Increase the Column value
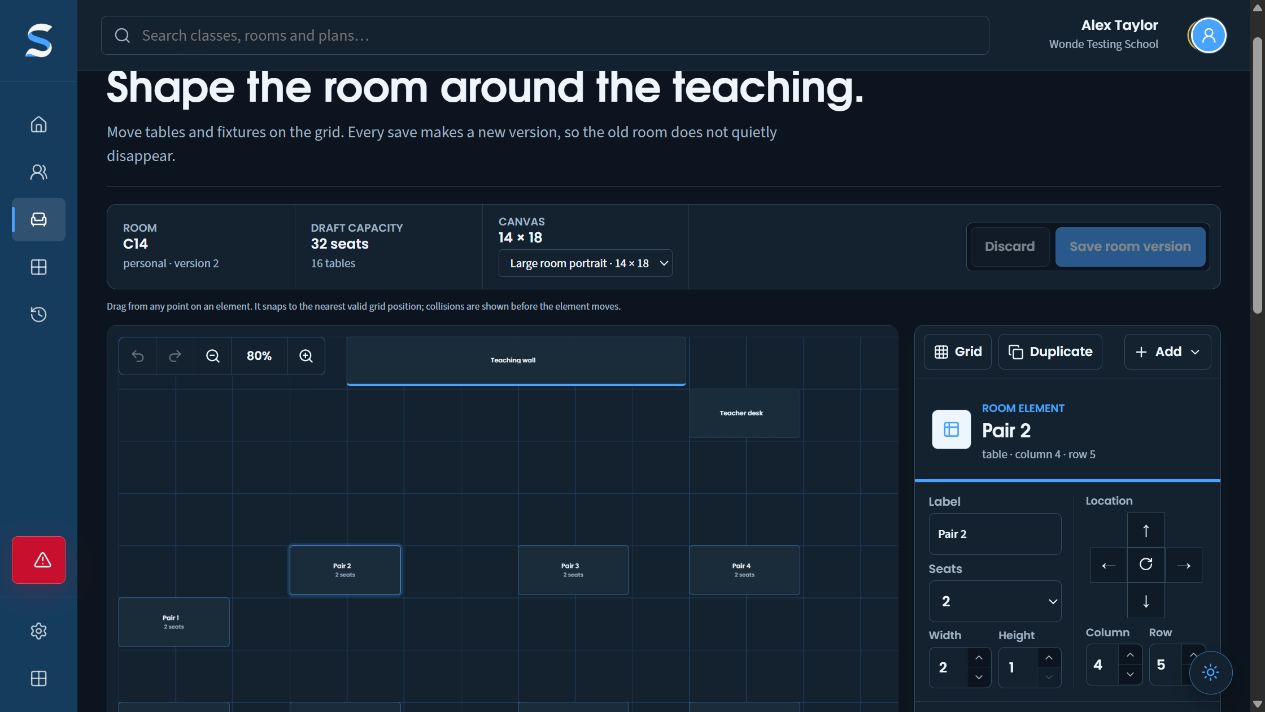The image size is (1265, 712). point(1130,654)
